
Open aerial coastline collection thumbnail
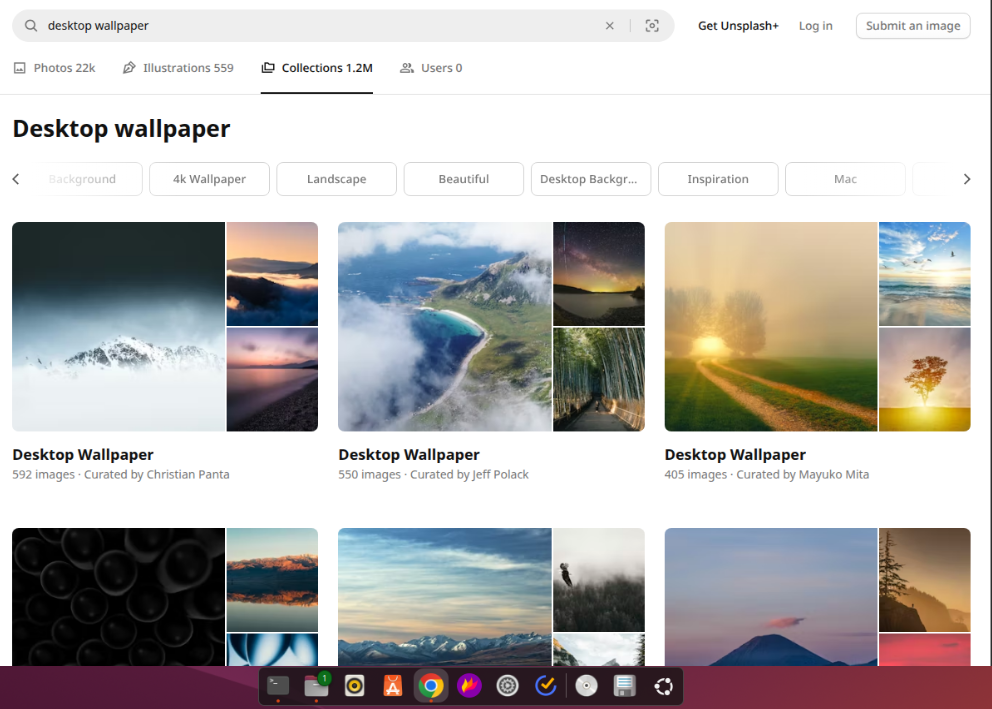click(x=445, y=326)
